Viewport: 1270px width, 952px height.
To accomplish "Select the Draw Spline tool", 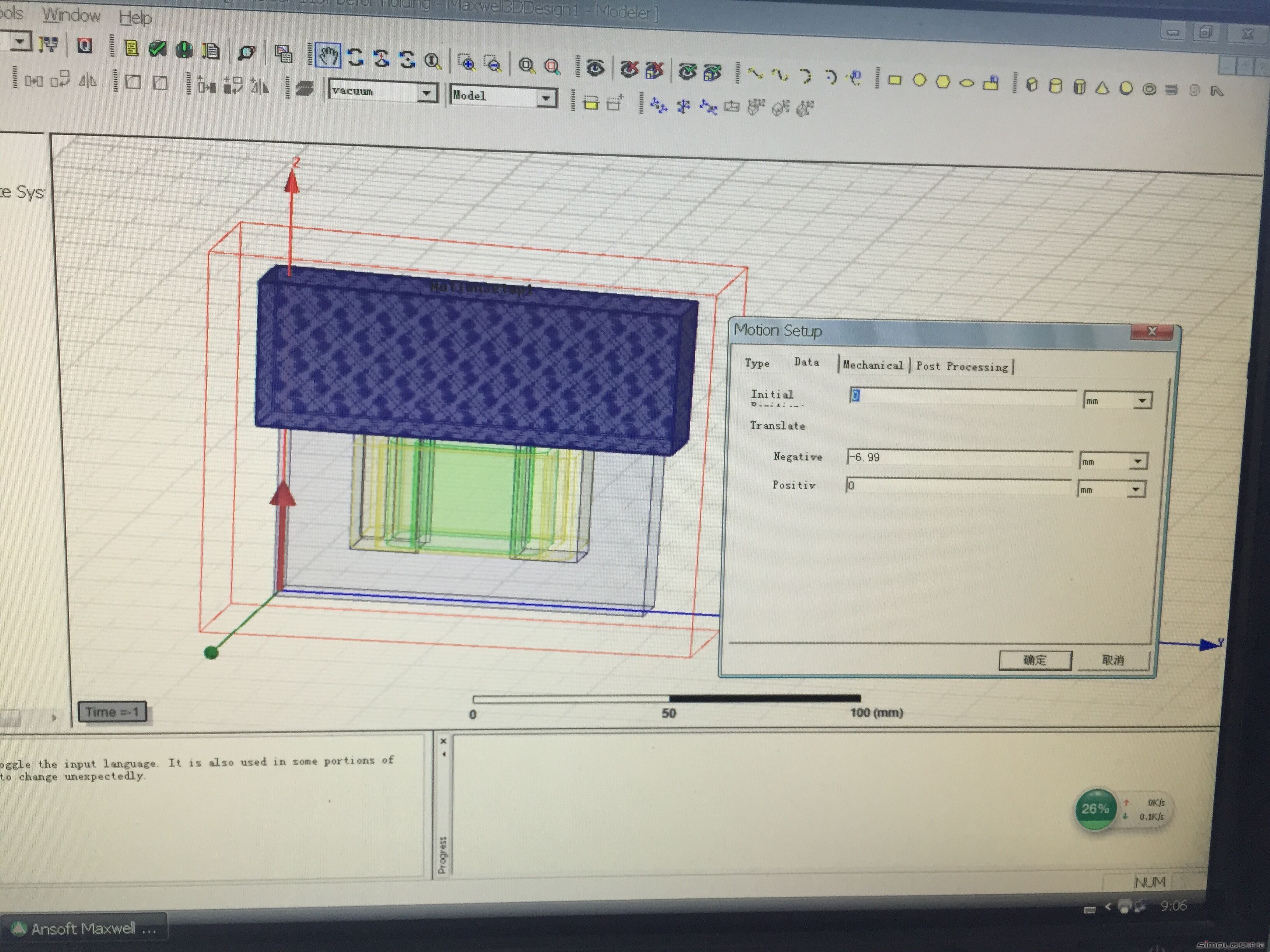I will click(x=780, y=75).
